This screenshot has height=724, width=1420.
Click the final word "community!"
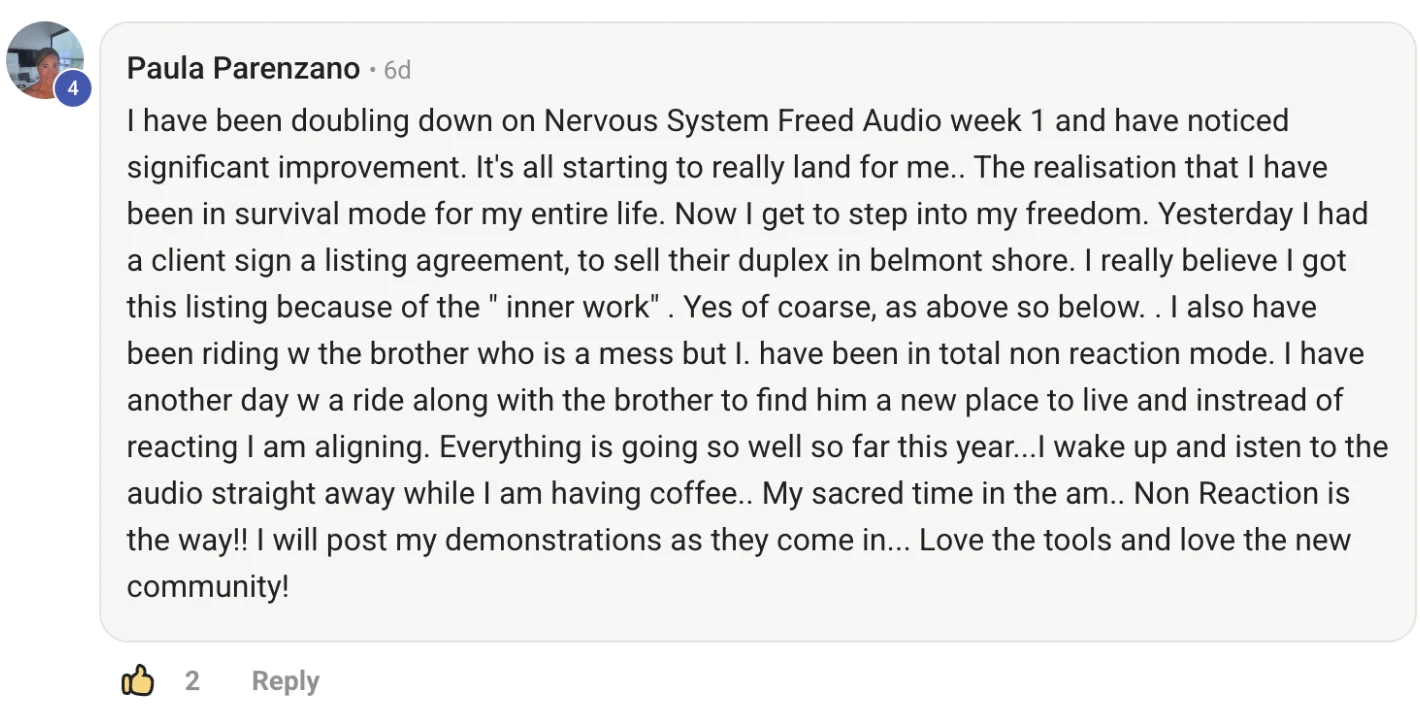[208, 586]
